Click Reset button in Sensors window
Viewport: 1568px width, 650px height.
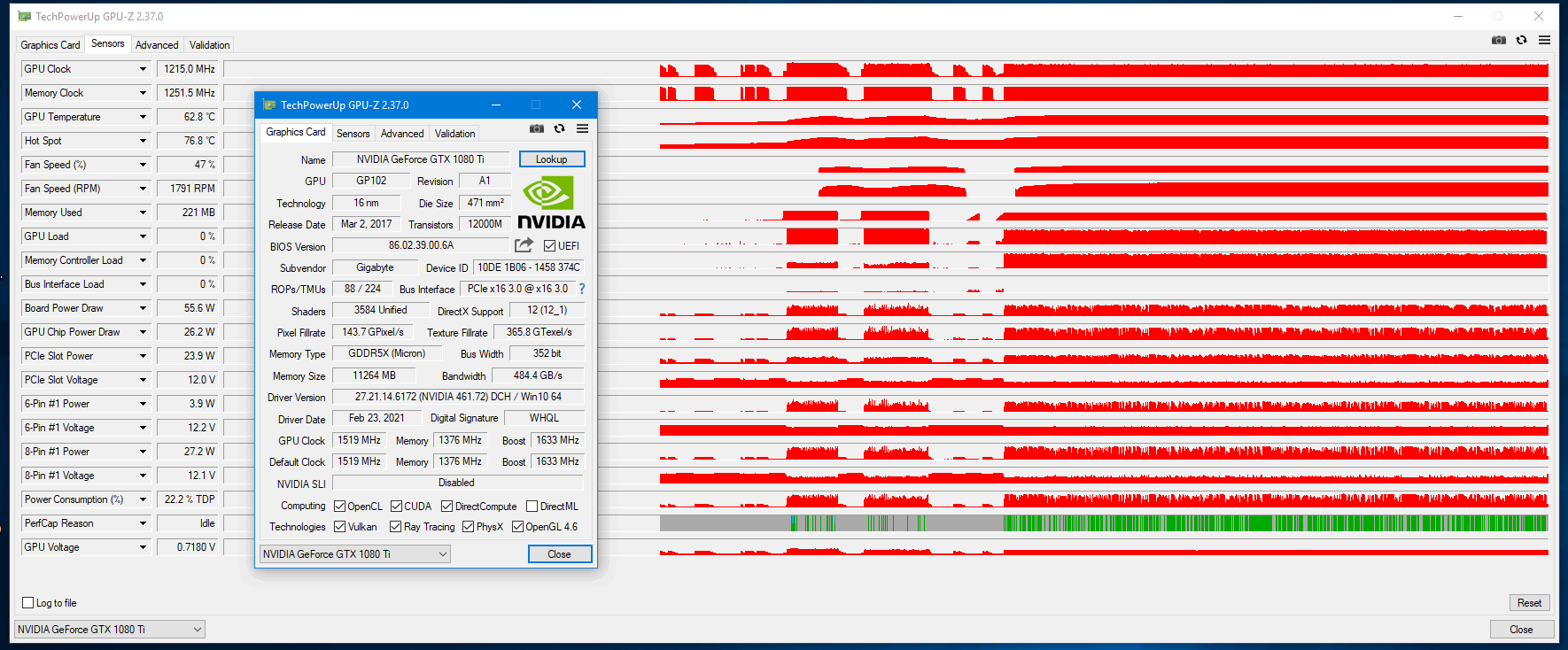click(1529, 603)
